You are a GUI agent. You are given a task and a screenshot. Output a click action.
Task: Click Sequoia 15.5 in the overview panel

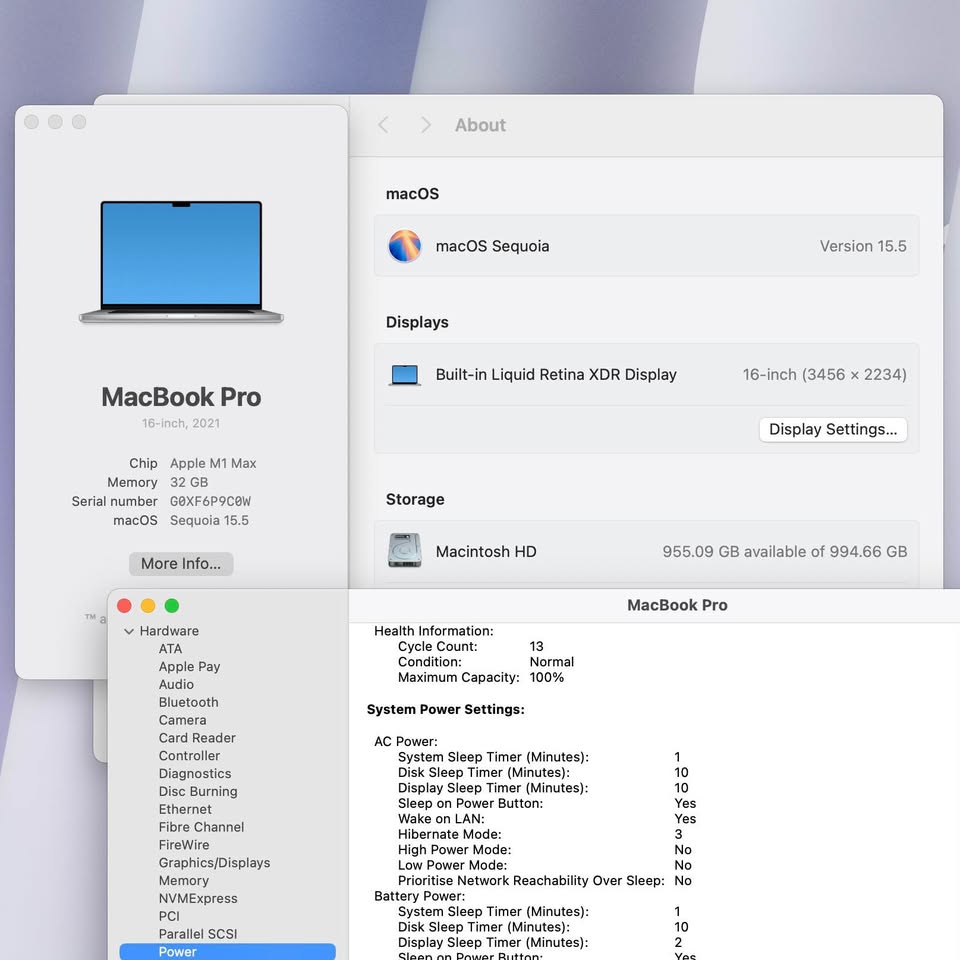[209, 520]
